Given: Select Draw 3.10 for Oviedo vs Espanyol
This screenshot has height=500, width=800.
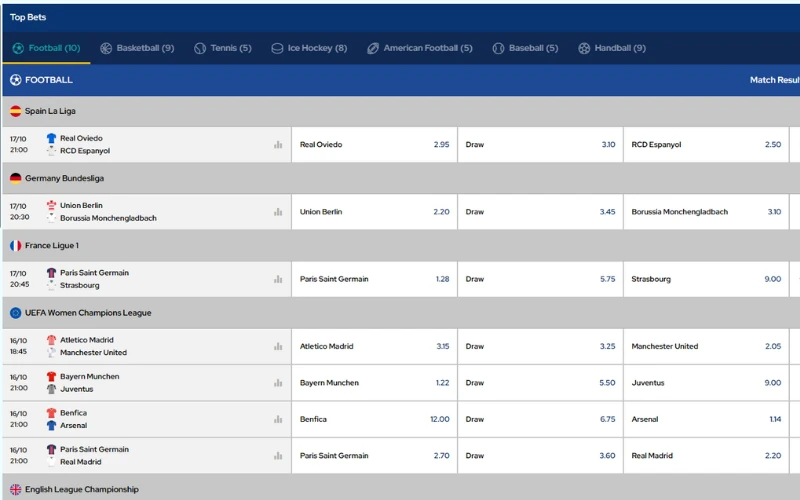Looking at the screenshot, I should (x=540, y=145).
